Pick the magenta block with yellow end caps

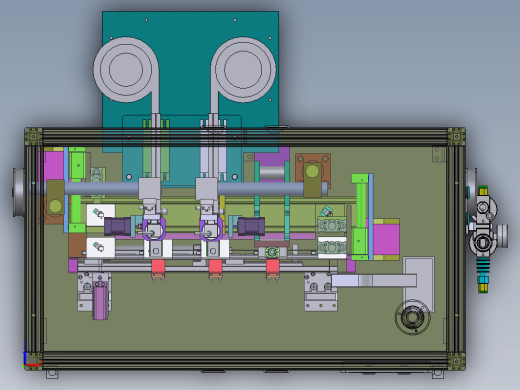386,239
